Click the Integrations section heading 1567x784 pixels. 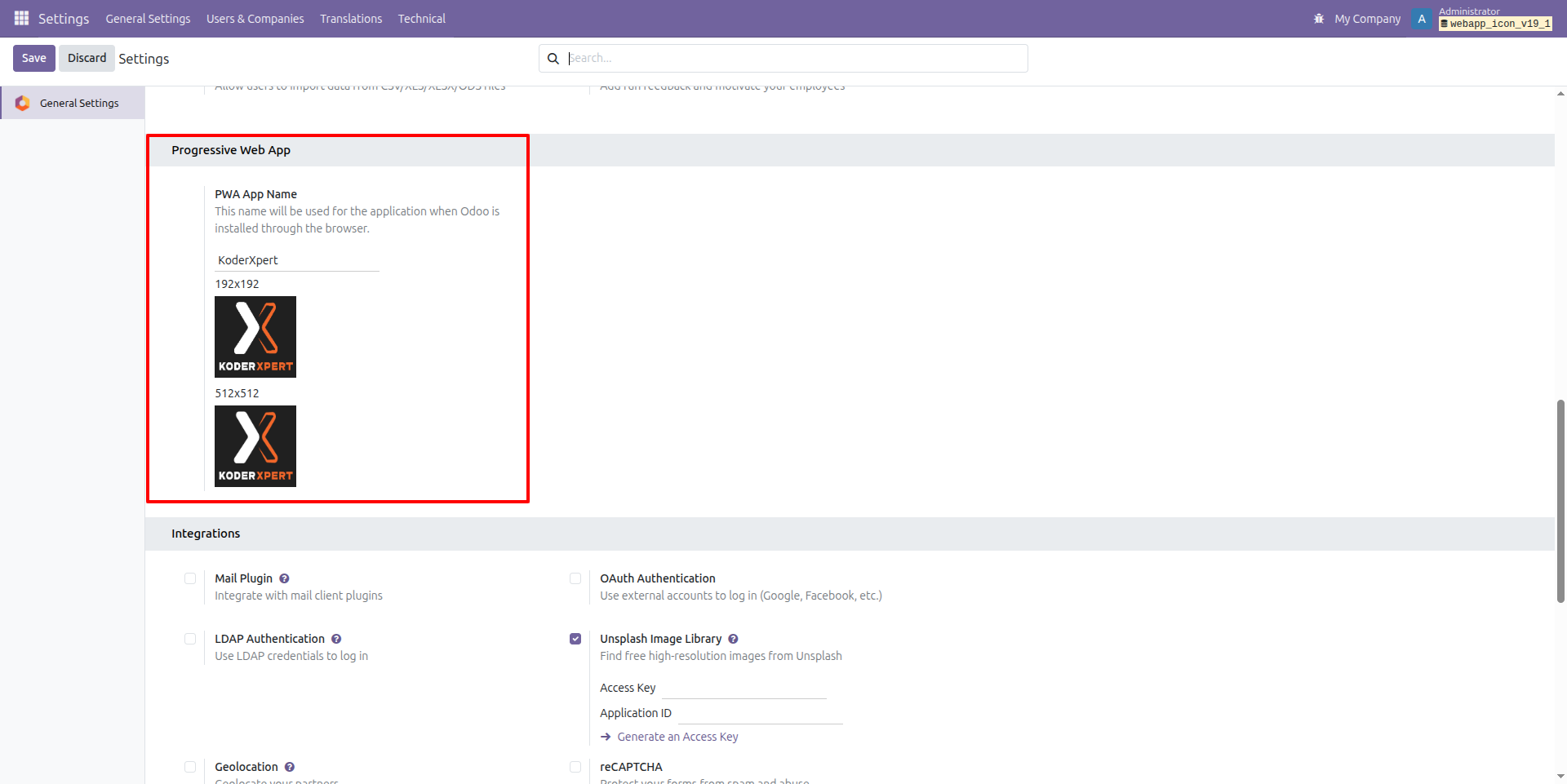pyautogui.click(x=206, y=534)
